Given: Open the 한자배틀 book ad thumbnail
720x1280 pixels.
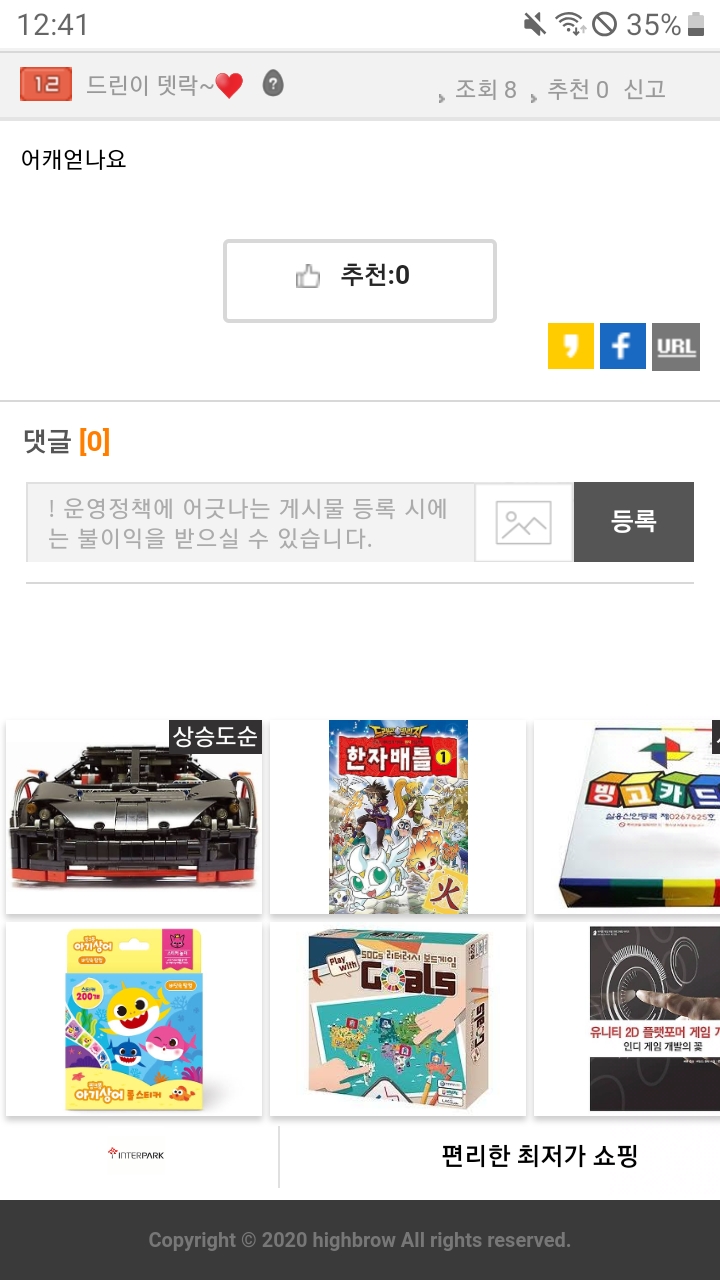Looking at the screenshot, I should 398,817.
